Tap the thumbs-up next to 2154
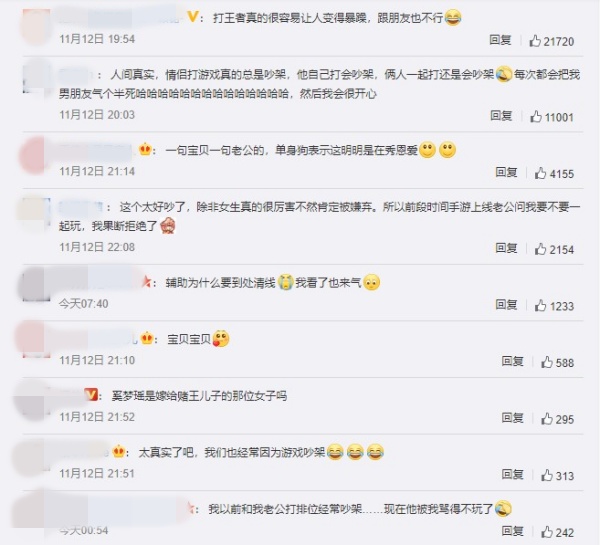This screenshot has width=600, height=545. click(x=540, y=249)
